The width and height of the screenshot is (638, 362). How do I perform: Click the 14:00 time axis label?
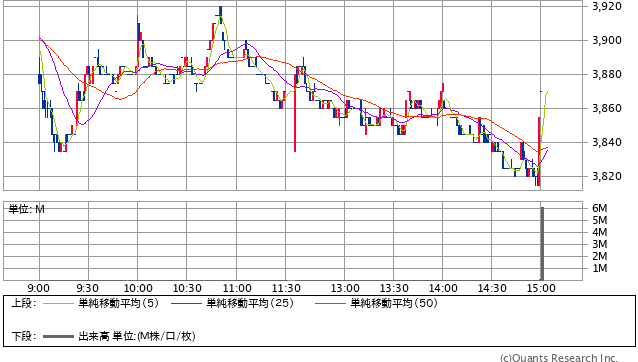(443, 288)
